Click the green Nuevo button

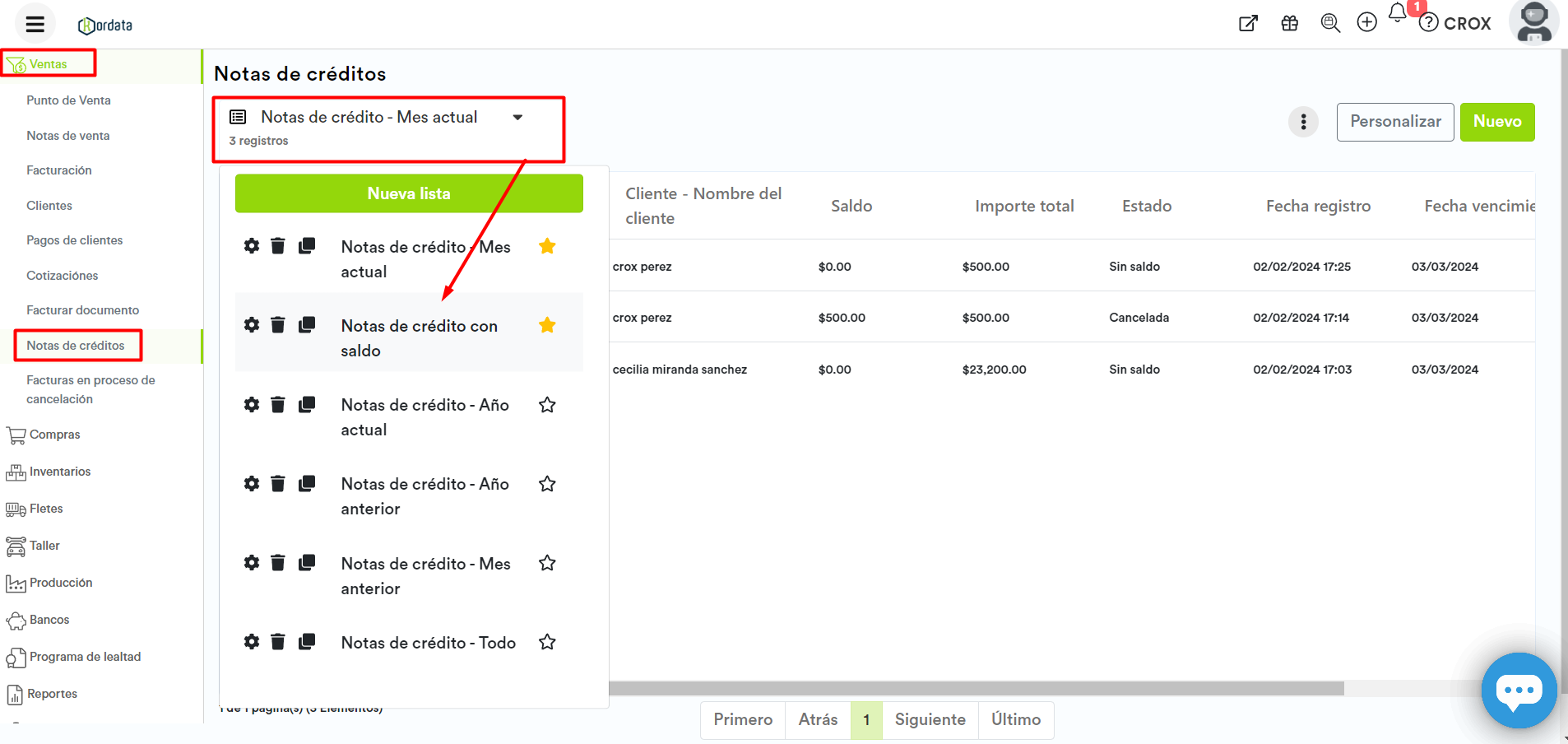click(1496, 122)
